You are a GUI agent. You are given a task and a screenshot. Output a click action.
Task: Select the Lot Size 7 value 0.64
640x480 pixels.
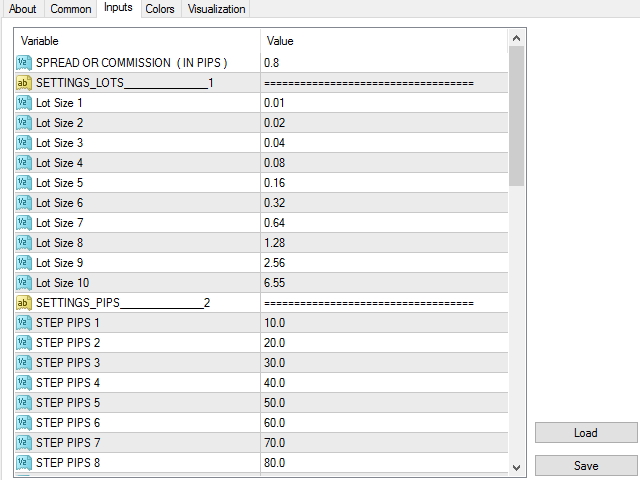pos(274,223)
